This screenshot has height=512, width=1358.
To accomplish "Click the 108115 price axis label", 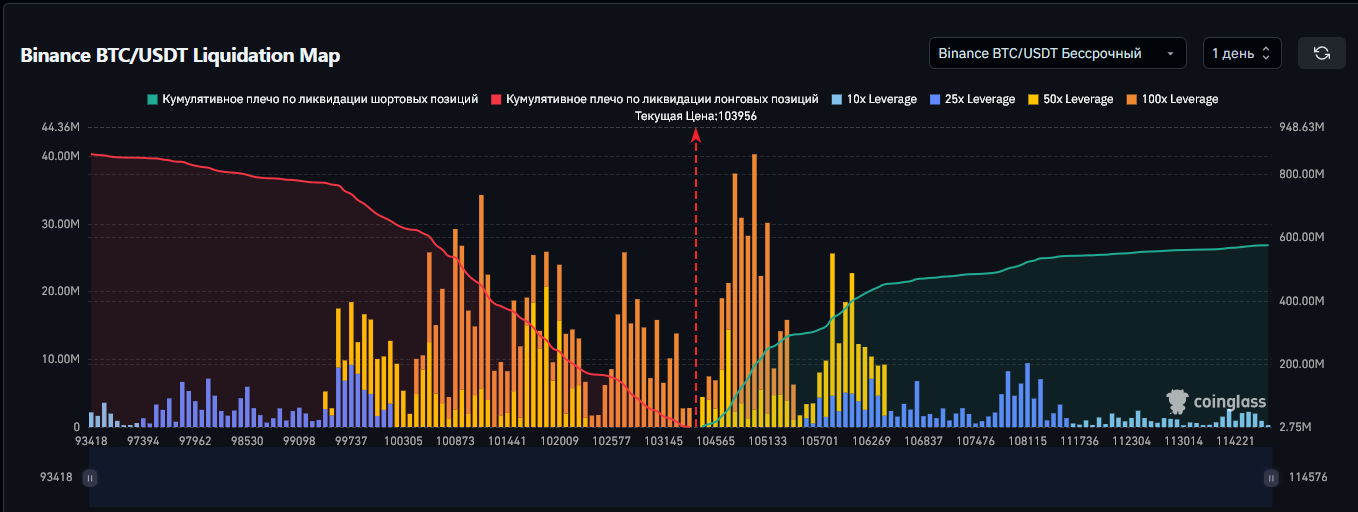I will 1028,441.
